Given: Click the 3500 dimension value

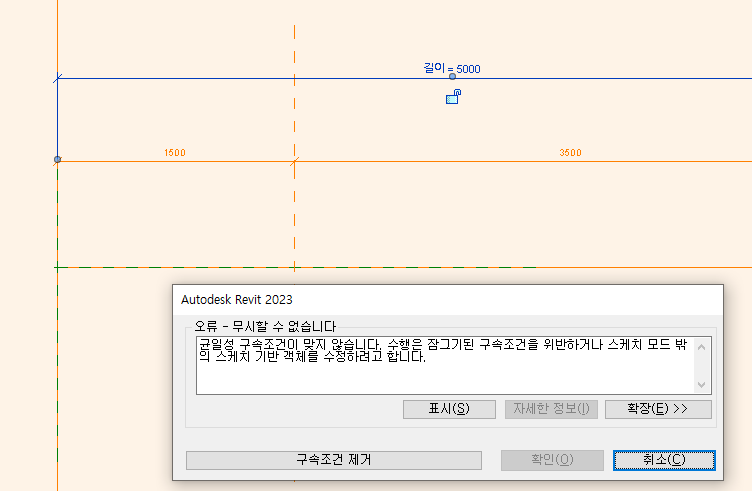Looking at the screenshot, I should (570, 152).
